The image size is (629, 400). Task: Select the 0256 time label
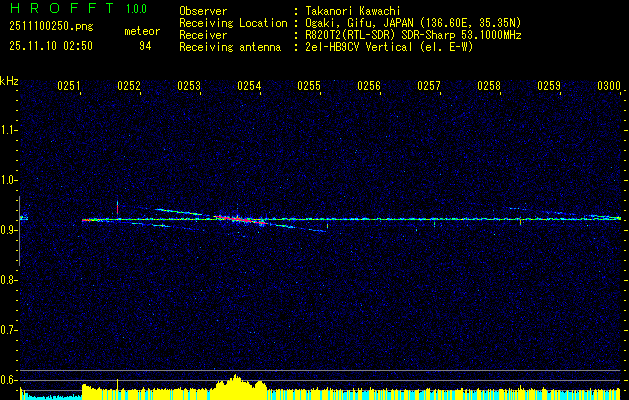coord(369,86)
